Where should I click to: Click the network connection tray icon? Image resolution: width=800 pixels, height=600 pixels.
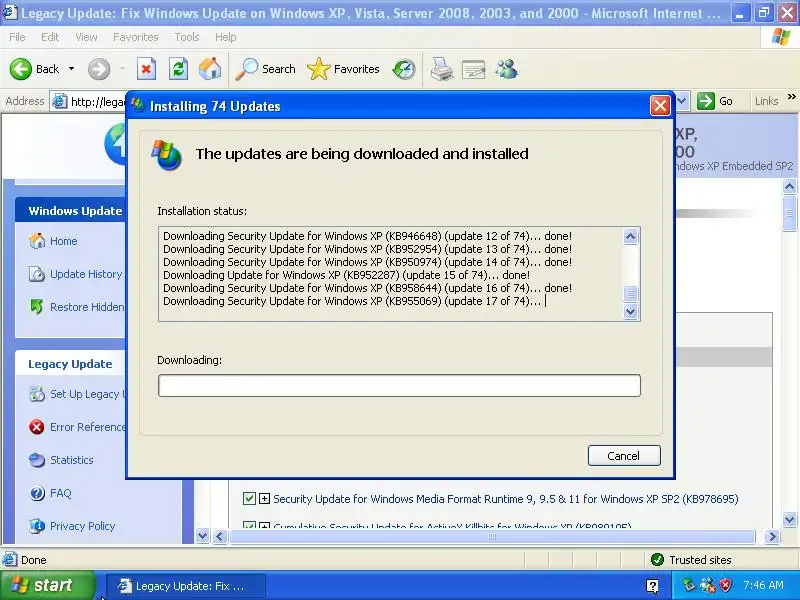[707, 585]
